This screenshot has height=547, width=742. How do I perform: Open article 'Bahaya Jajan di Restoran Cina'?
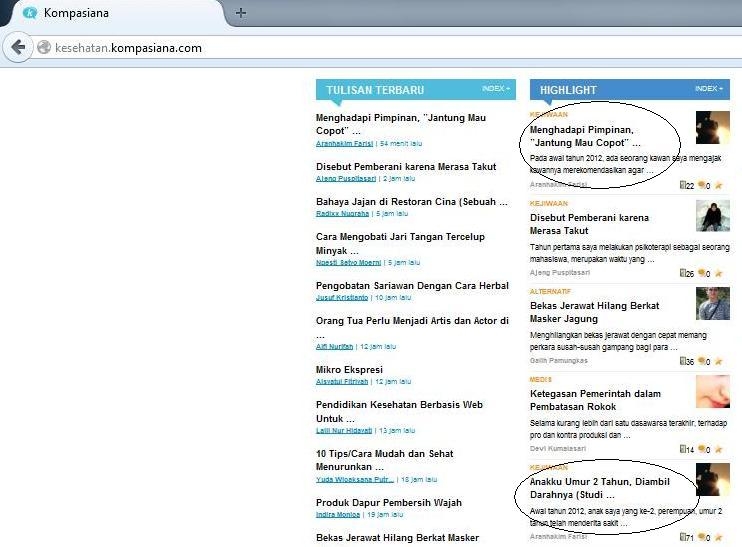[x=412, y=202]
